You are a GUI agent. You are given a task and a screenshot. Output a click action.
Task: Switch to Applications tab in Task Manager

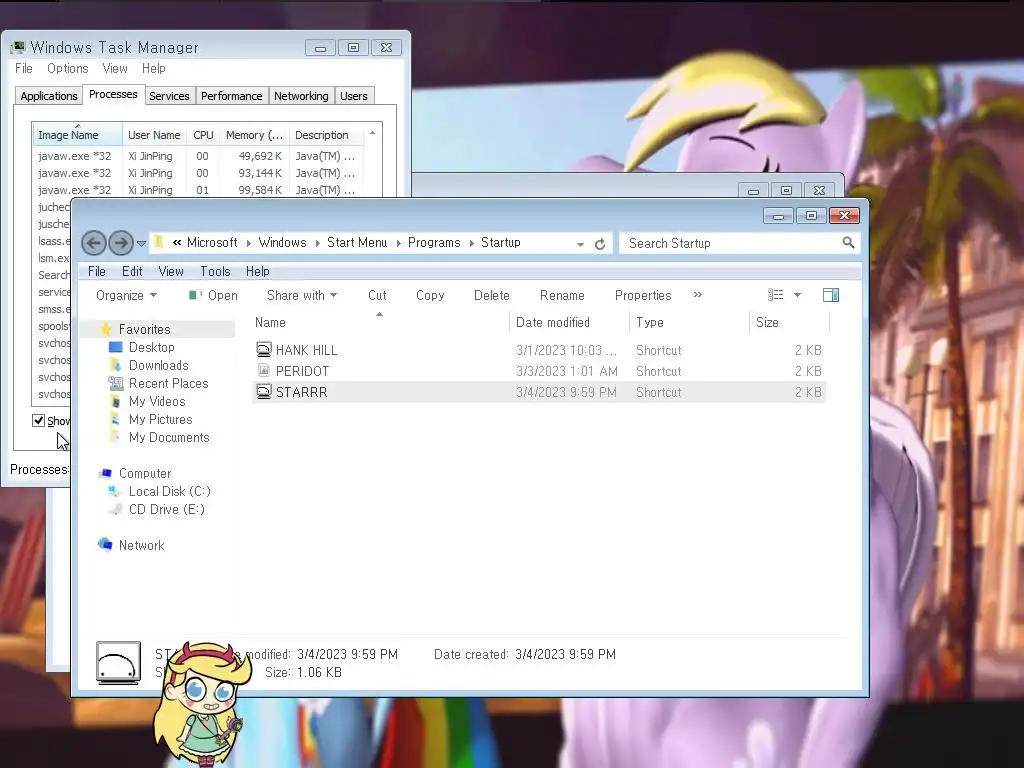click(x=49, y=96)
